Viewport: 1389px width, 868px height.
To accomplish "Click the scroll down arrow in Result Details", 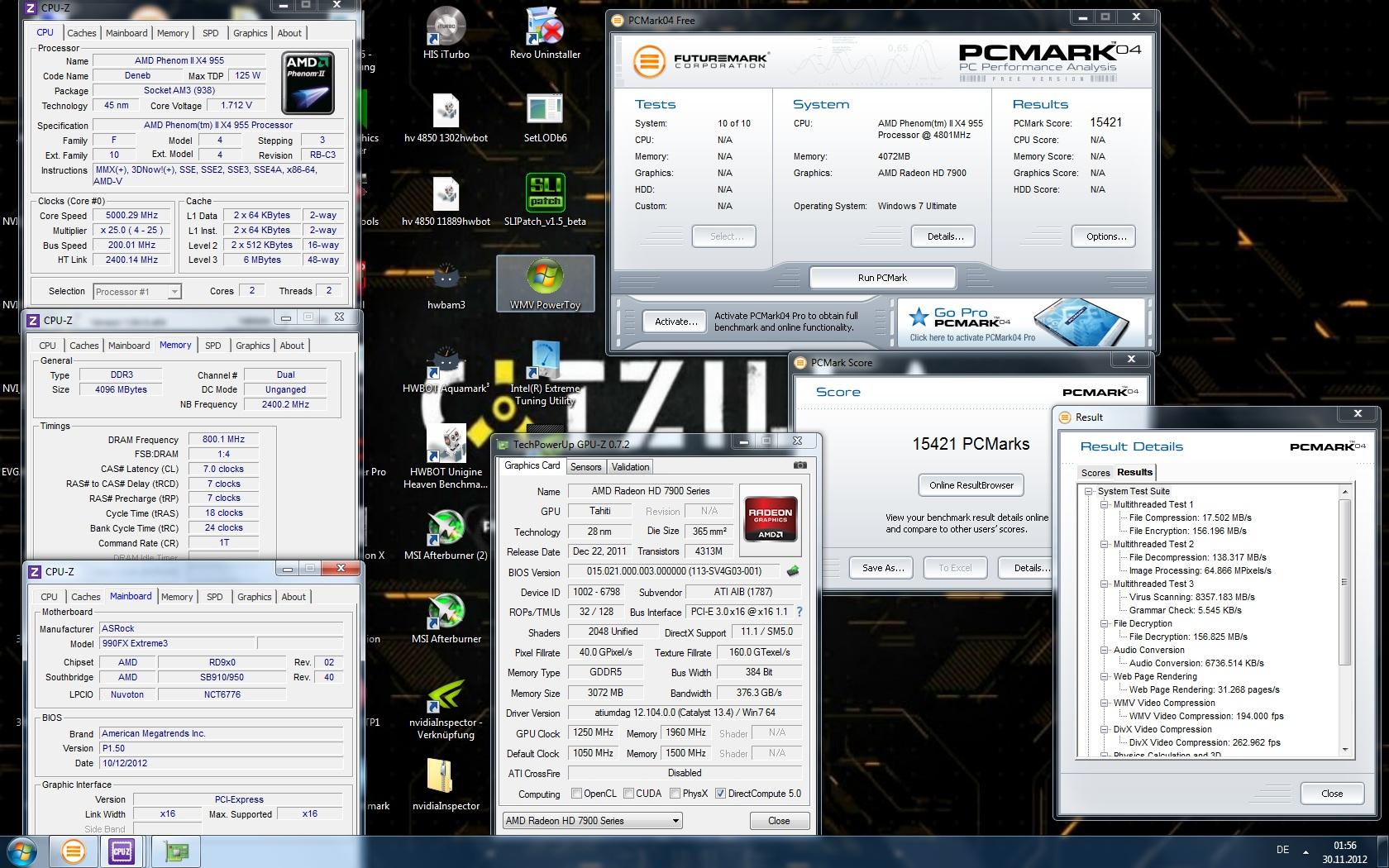I will pyautogui.click(x=1345, y=749).
